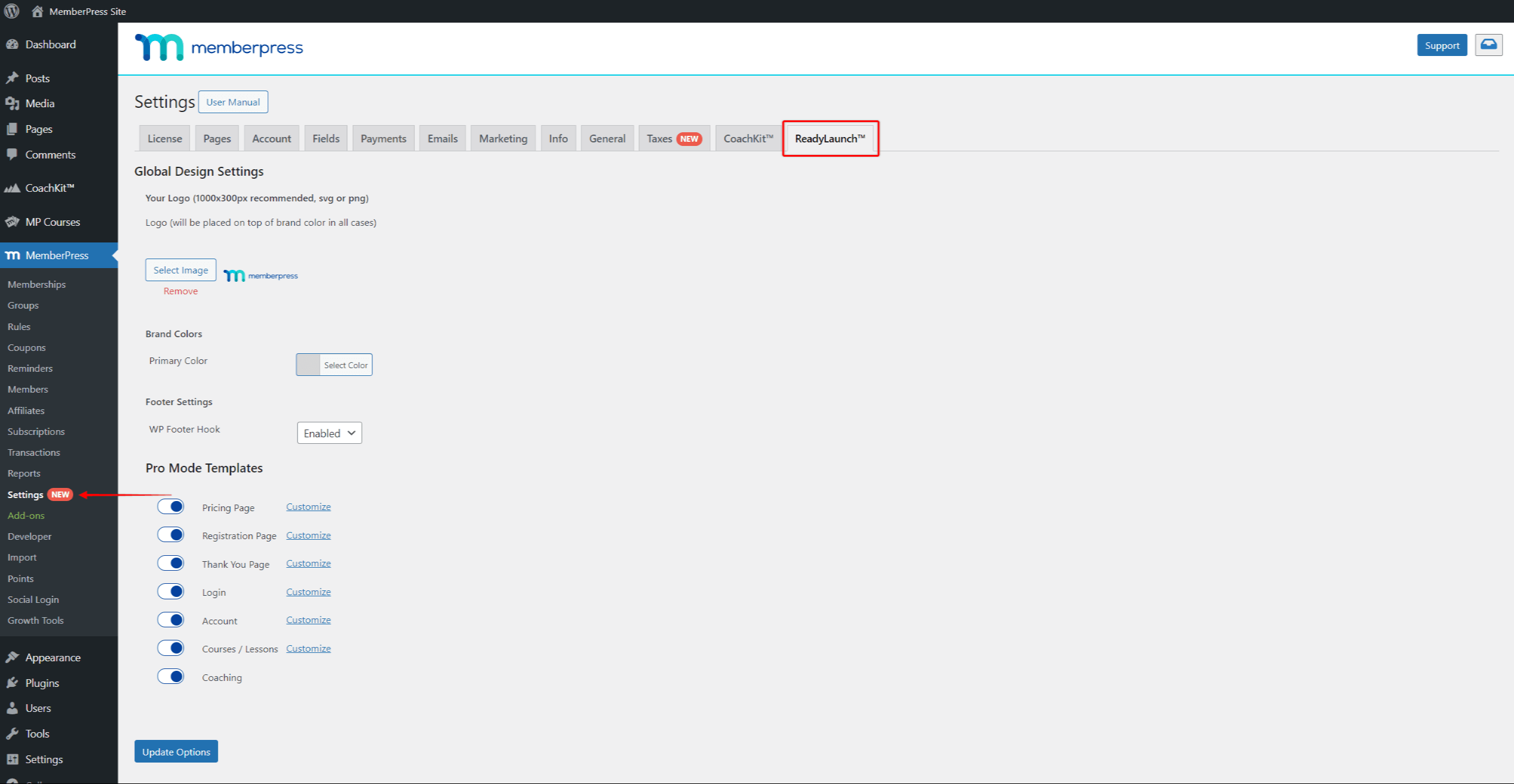Click the User Manual button
1514x784 pixels.
[233, 101]
